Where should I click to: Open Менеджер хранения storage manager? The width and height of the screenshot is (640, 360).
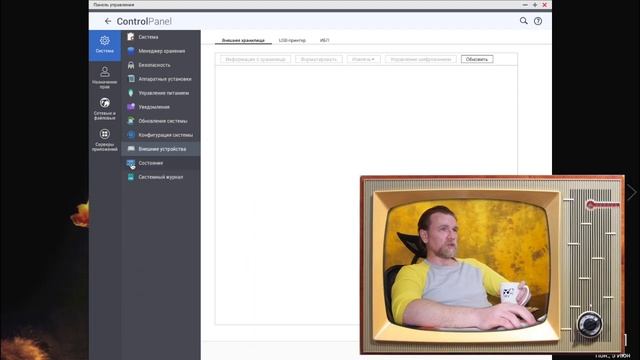[x=161, y=51]
